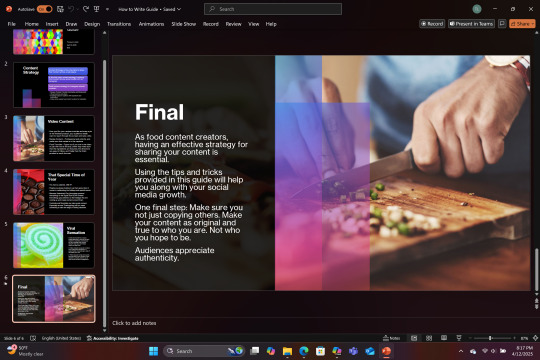Open Microsoft Store from taskbar

(320, 351)
